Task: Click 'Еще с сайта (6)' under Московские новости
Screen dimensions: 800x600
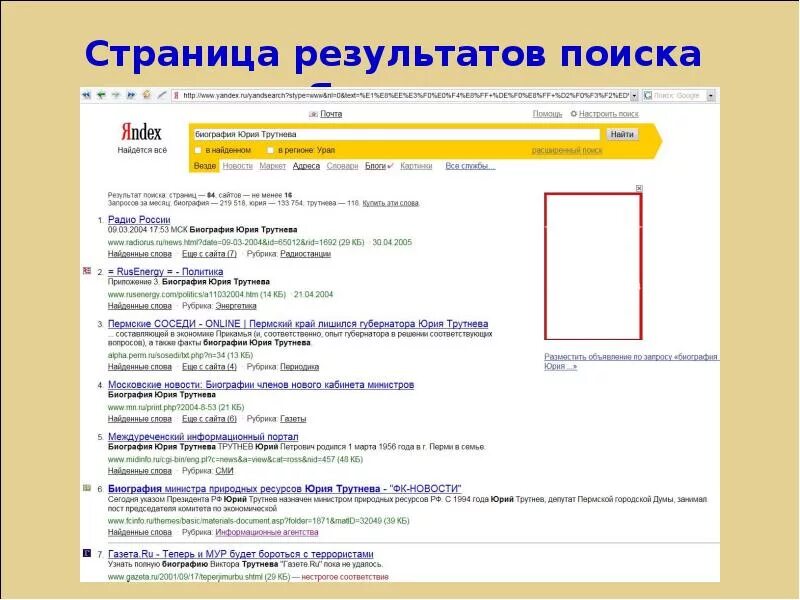Action: tap(209, 419)
